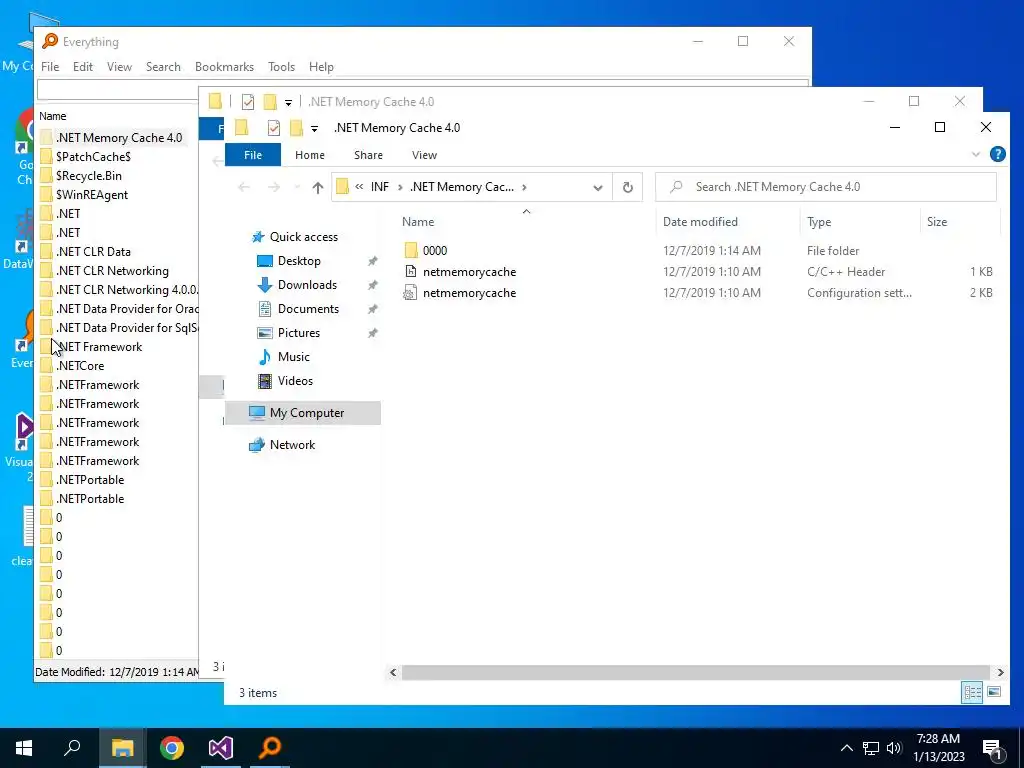Select $PatchCache$ in Everything results

(93, 157)
